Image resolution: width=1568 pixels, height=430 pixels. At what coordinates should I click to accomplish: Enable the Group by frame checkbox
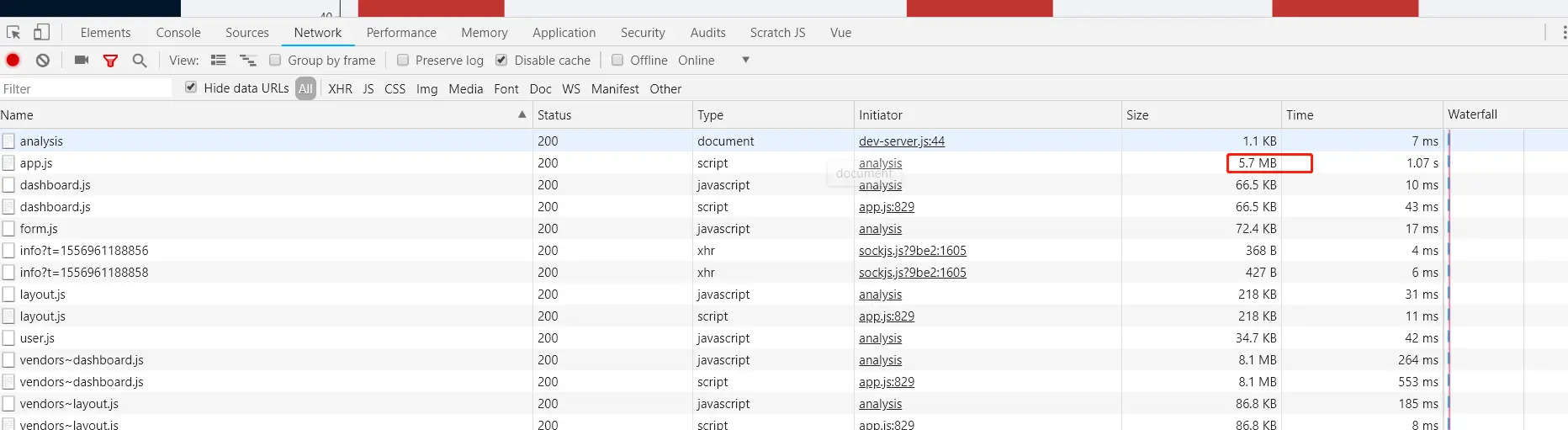(x=275, y=60)
